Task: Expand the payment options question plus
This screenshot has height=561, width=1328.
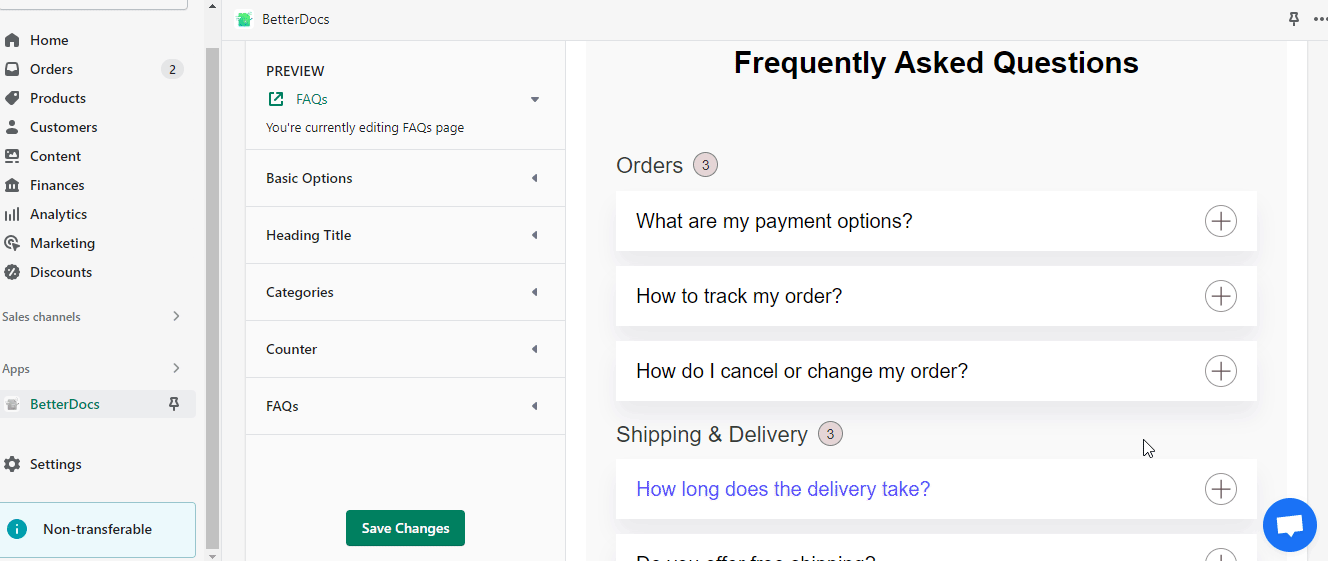Action: click(x=1220, y=221)
